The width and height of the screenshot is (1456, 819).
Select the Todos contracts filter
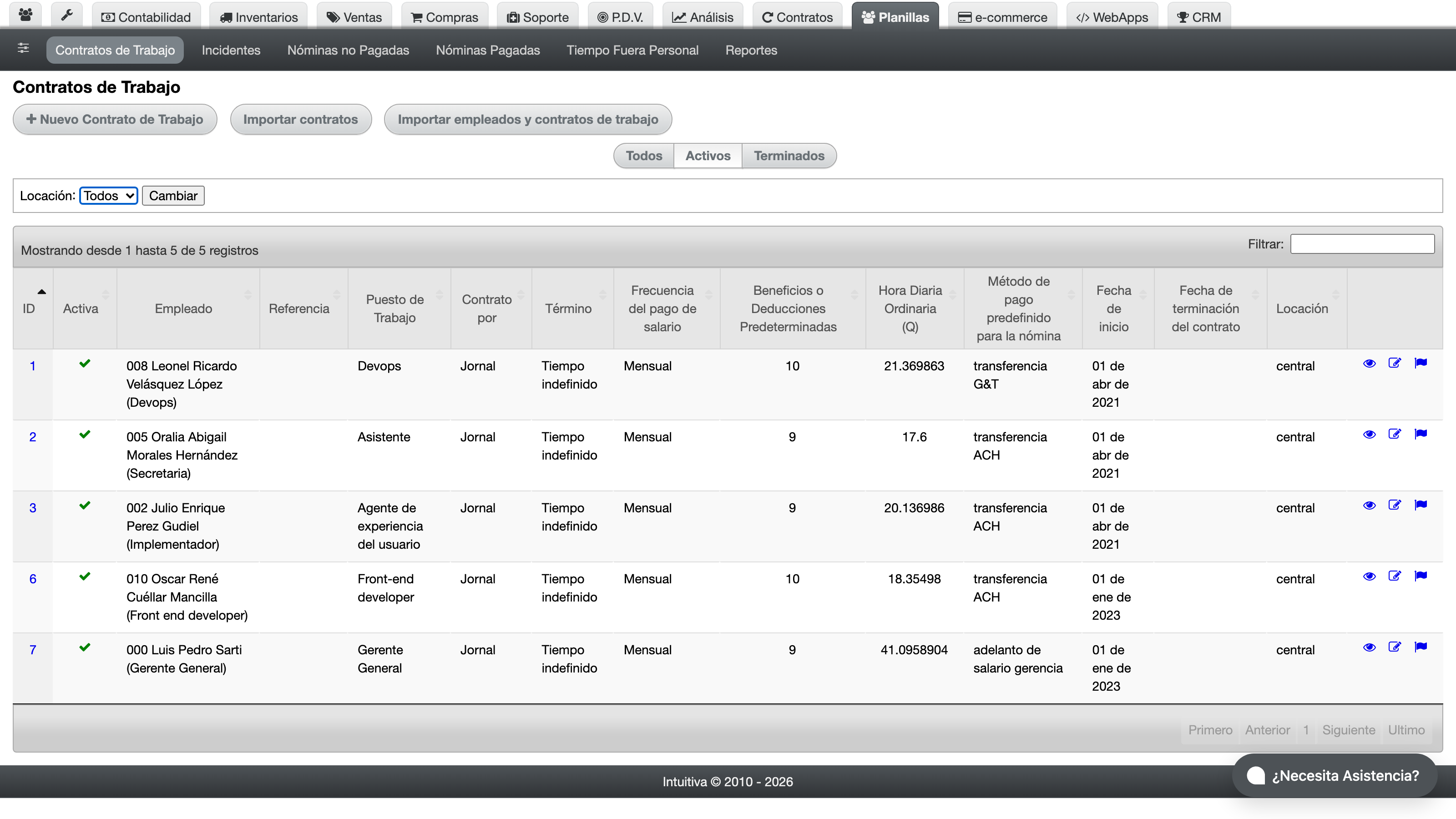point(644,156)
